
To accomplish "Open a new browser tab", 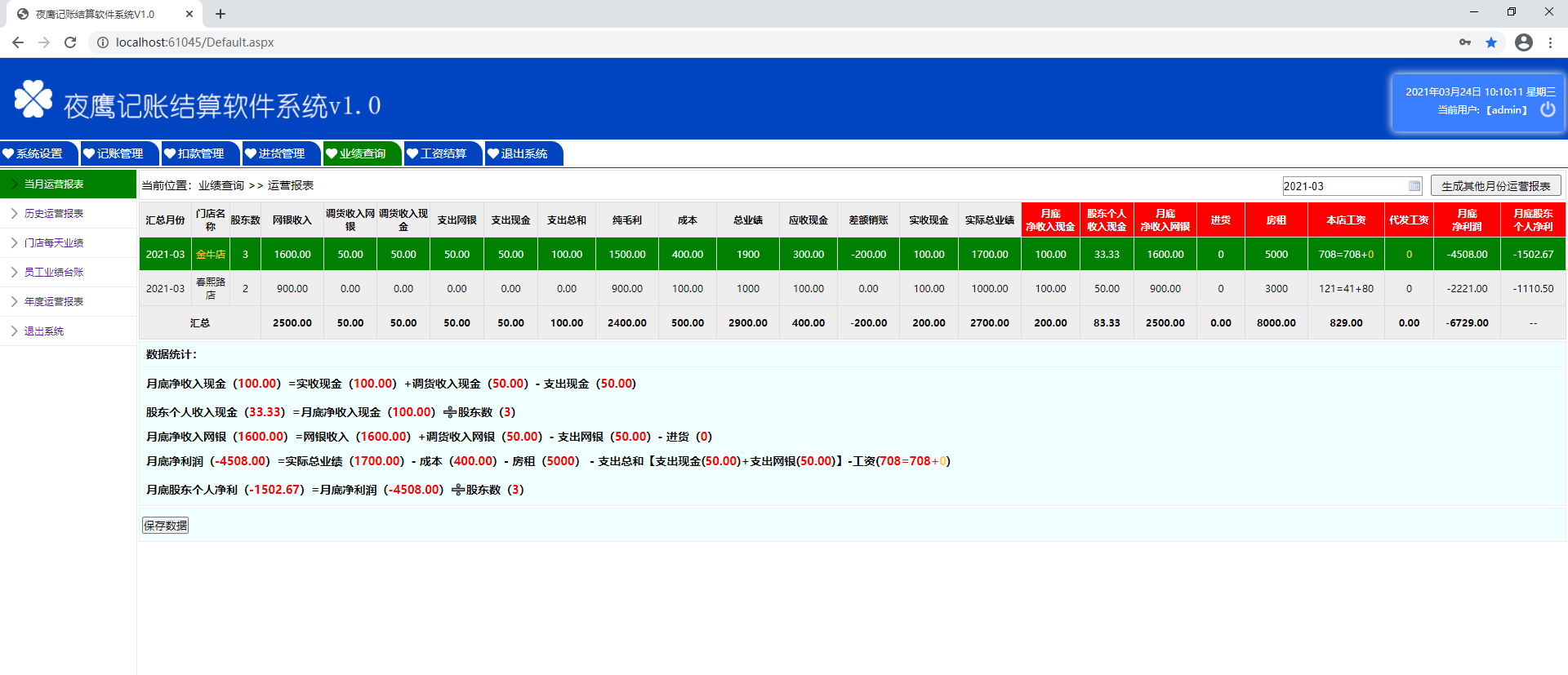I will tap(220, 14).
